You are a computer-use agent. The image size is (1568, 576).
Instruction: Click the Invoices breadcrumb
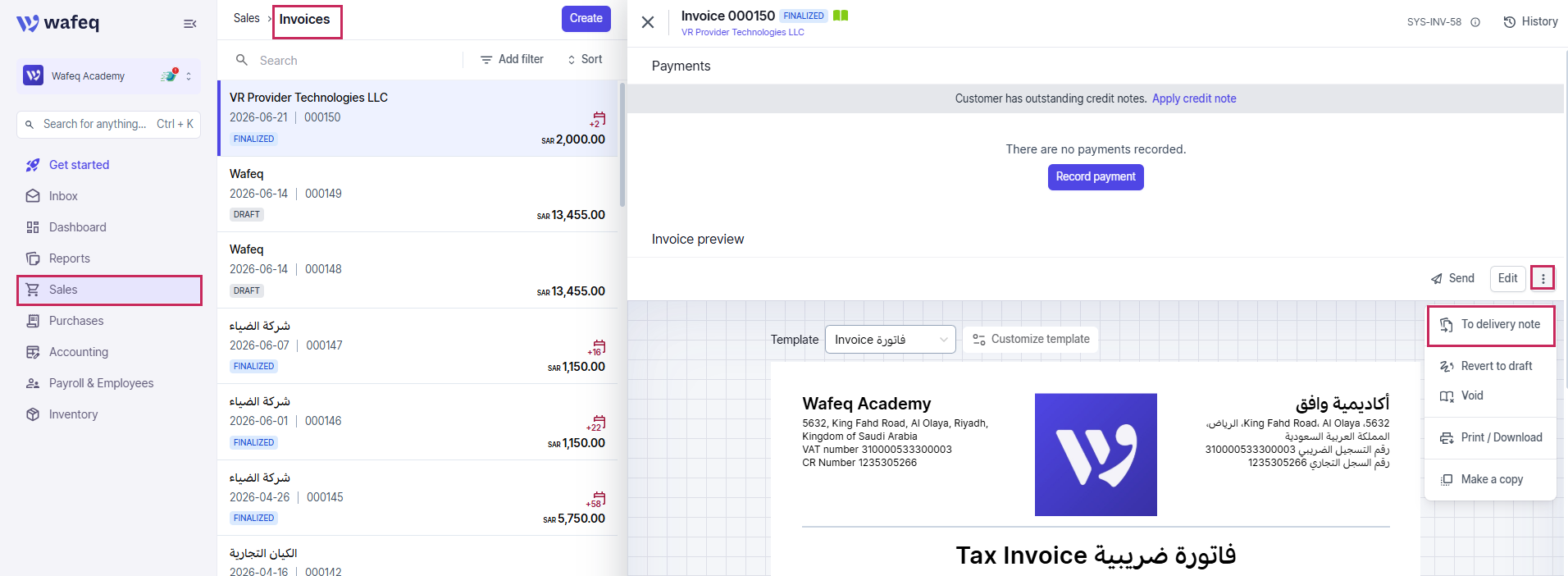pos(304,19)
